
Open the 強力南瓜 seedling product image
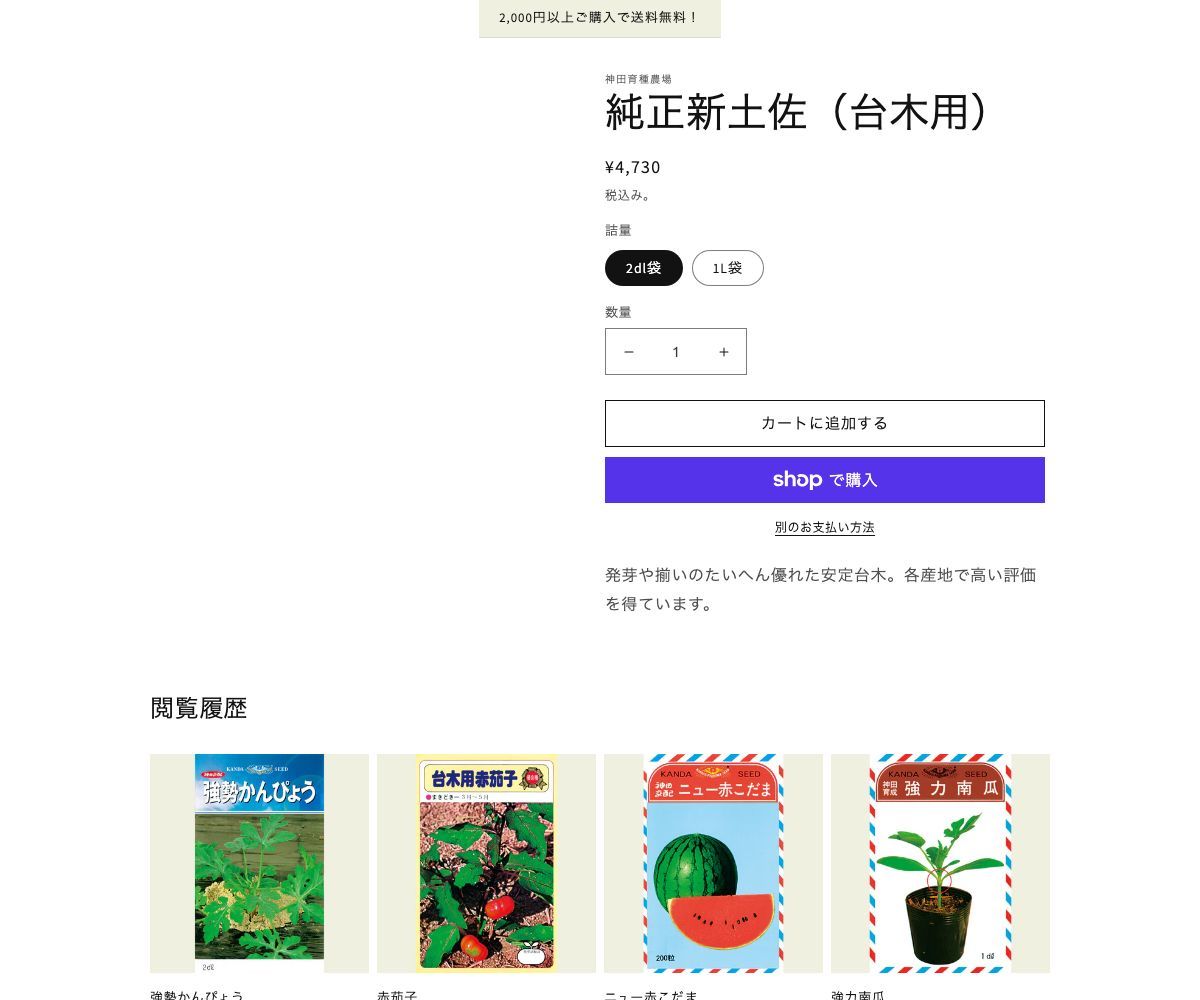pos(940,863)
